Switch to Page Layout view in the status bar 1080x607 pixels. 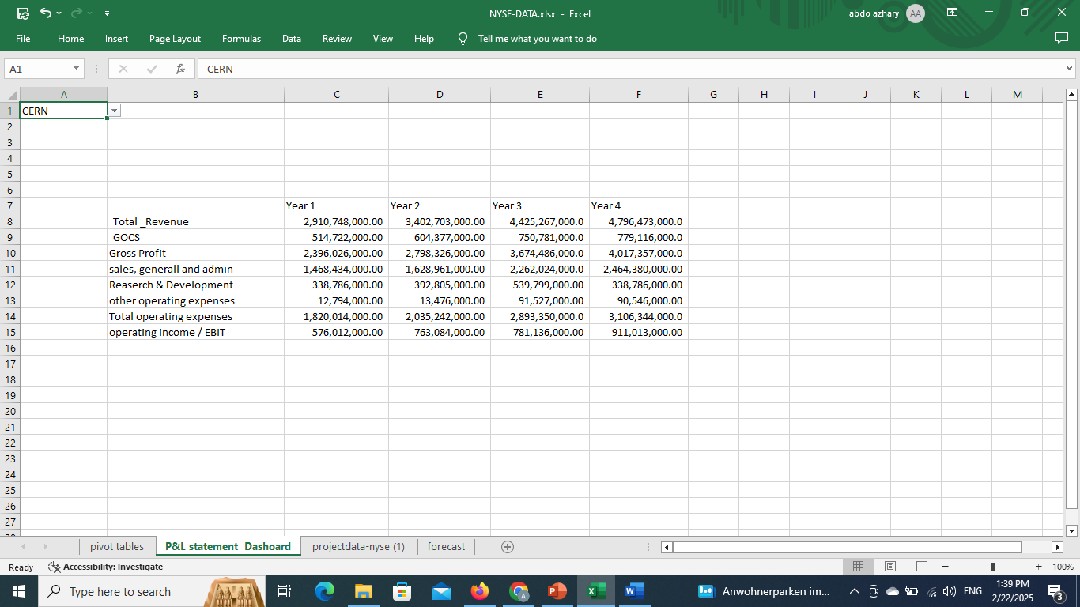890,567
